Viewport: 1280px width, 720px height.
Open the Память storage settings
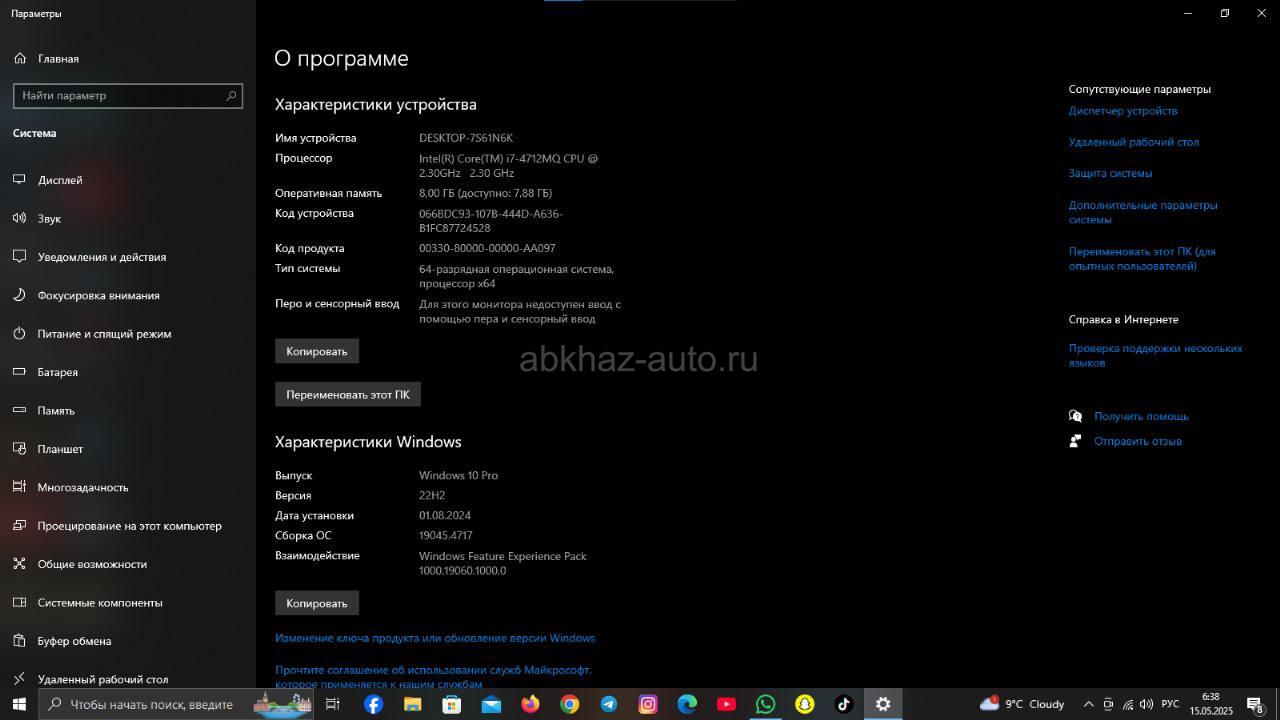56,411
